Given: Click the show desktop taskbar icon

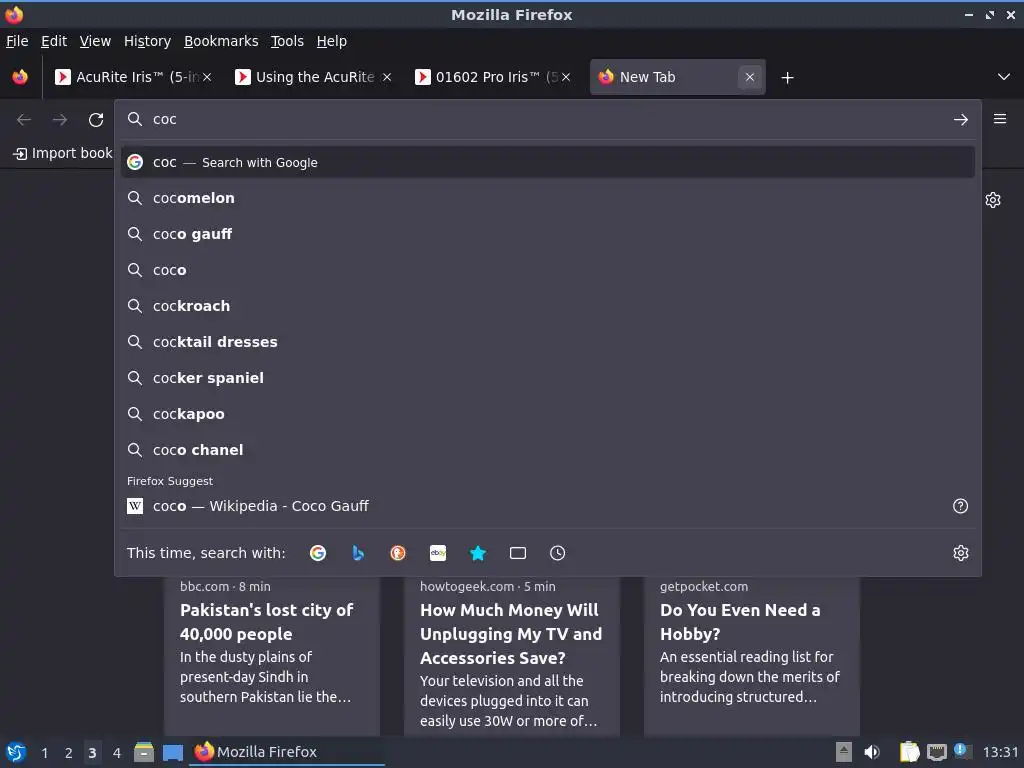Looking at the screenshot, I should (172, 752).
